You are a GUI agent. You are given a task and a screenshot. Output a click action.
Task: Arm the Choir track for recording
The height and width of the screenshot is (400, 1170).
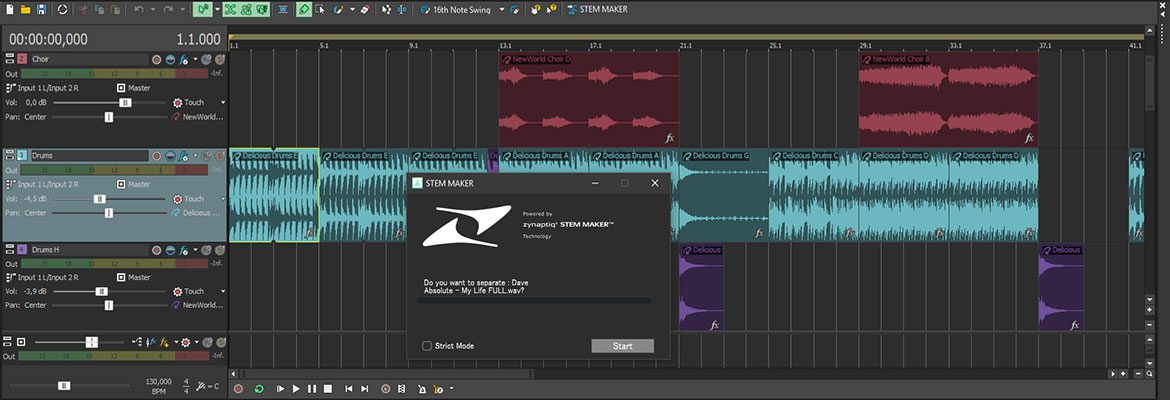tap(157, 59)
